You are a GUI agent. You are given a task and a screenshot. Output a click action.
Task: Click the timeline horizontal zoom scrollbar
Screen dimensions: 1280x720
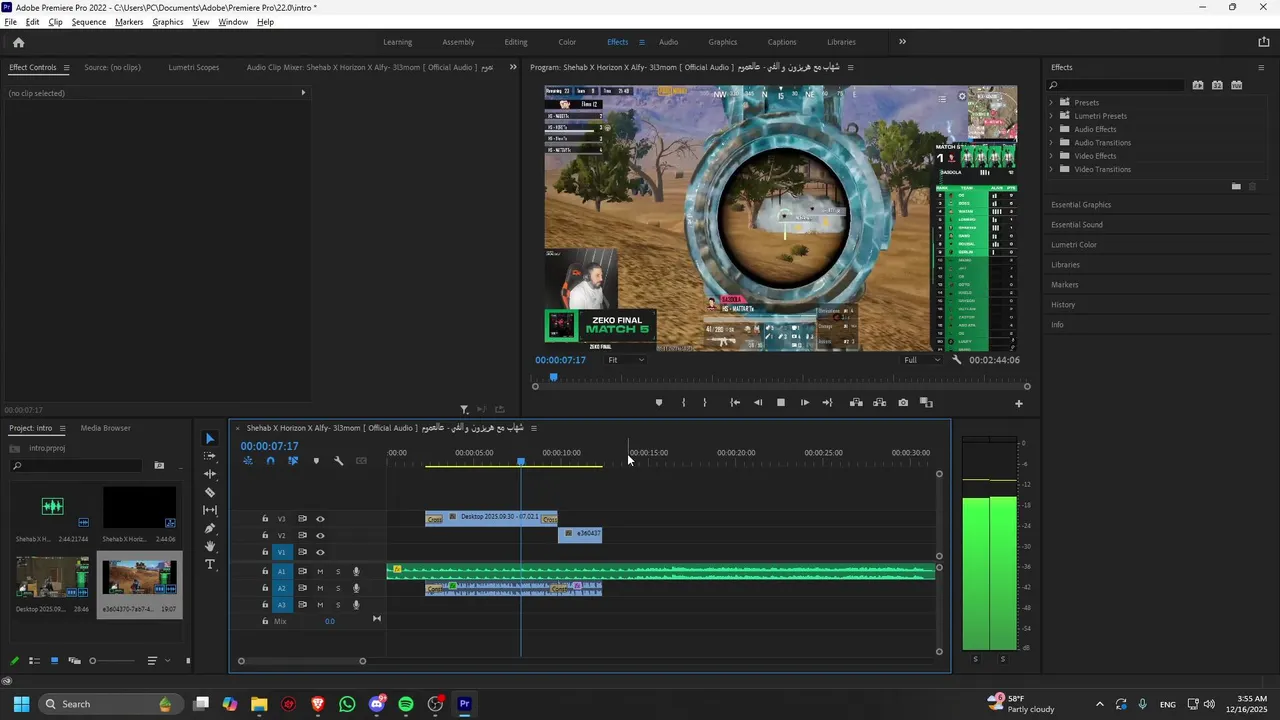(x=301, y=661)
